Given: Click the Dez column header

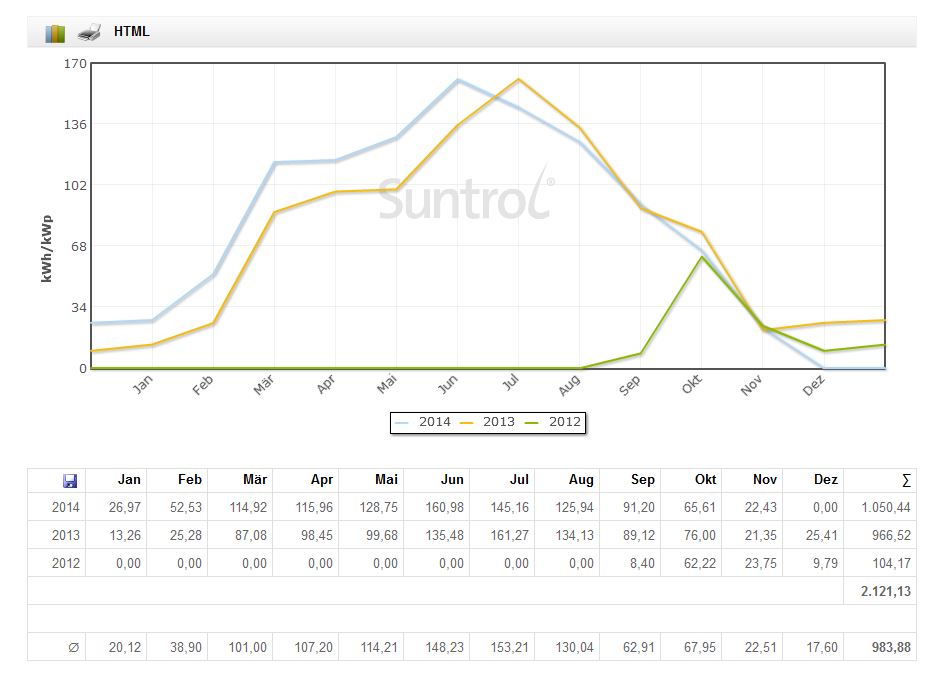Looking at the screenshot, I should (x=825, y=480).
